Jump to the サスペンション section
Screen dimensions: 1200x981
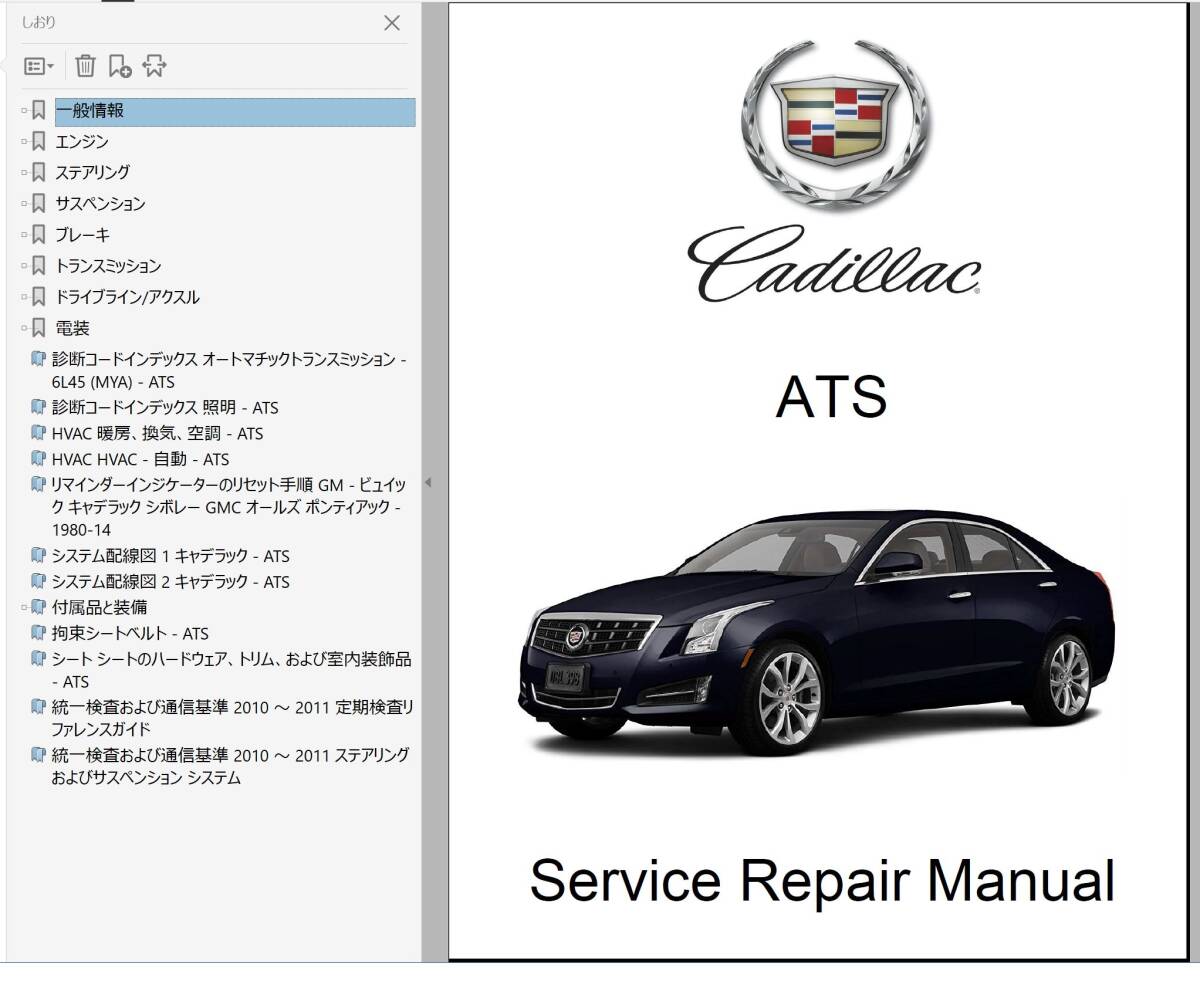100,204
